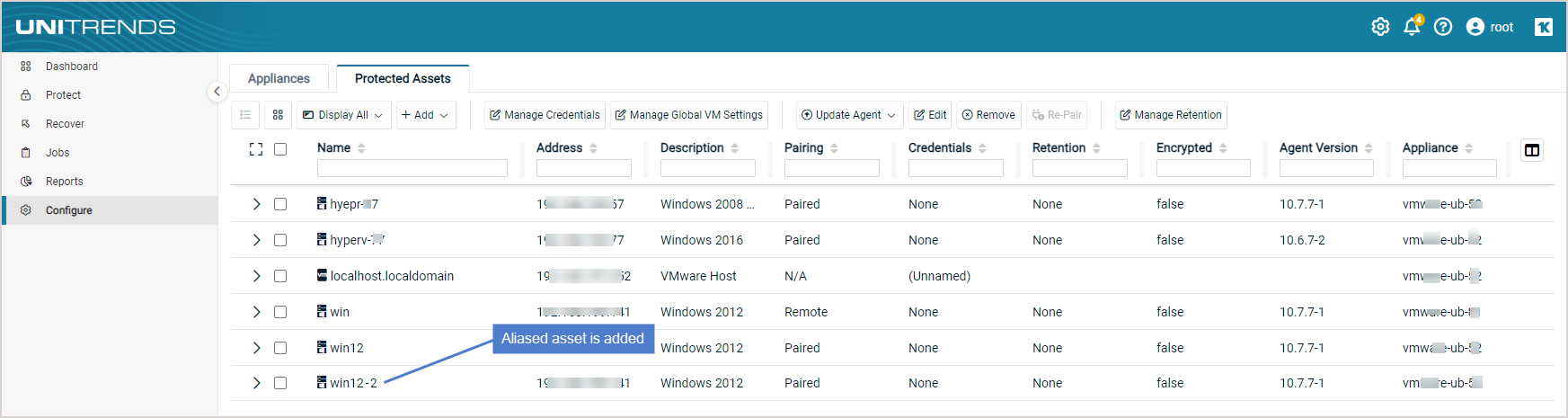The image size is (1568, 418).
Task: Toggle the full-screen table icon
Action: click(x=256, y=149)
